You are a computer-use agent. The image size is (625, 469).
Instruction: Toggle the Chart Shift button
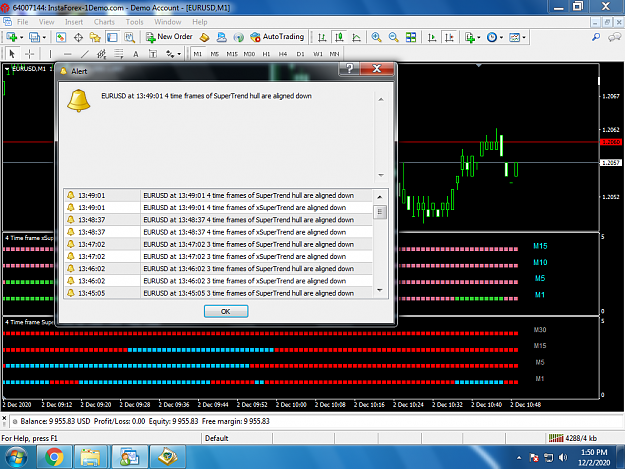(449, 37)
